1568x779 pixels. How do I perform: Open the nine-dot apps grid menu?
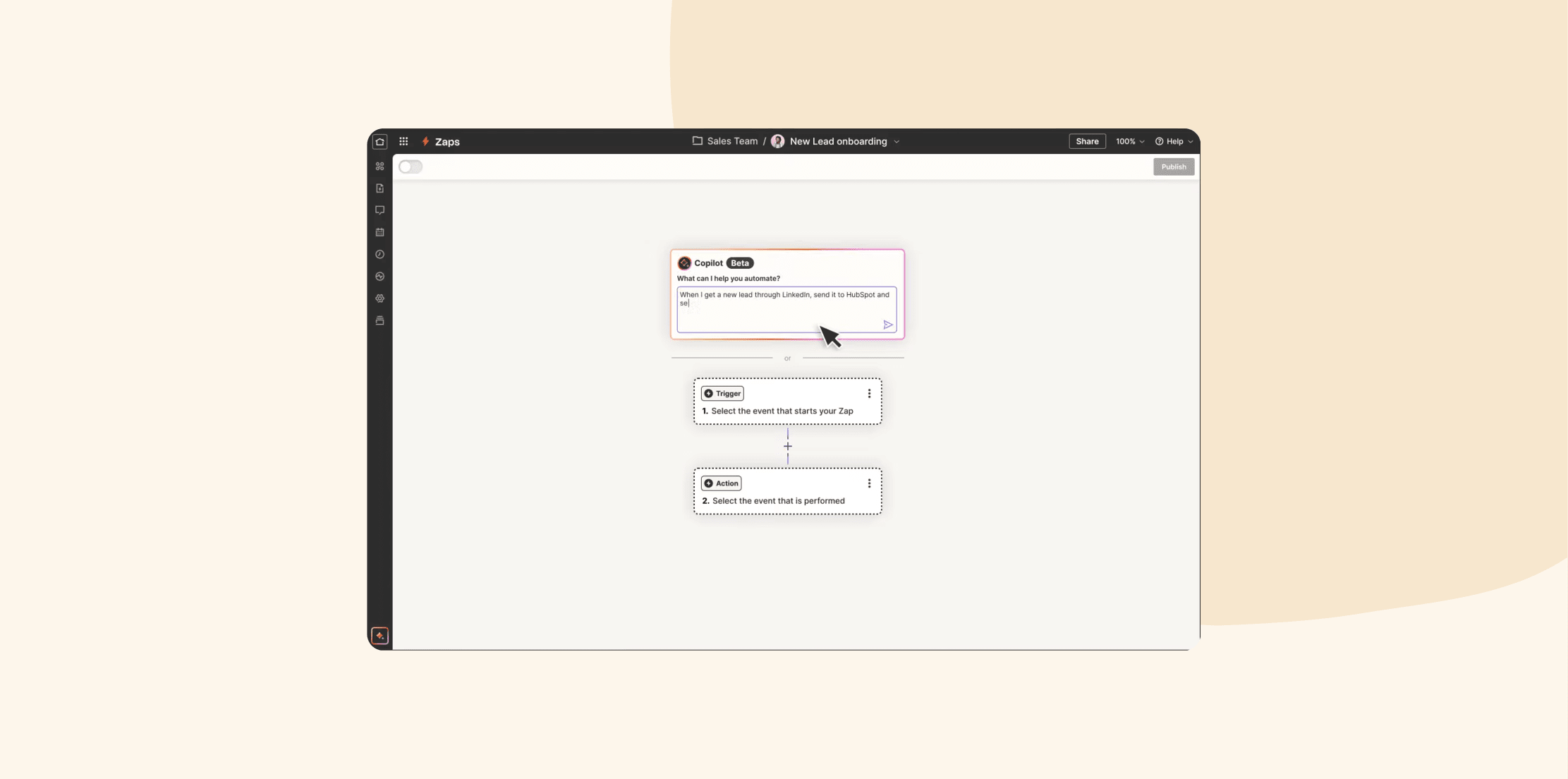403,142
